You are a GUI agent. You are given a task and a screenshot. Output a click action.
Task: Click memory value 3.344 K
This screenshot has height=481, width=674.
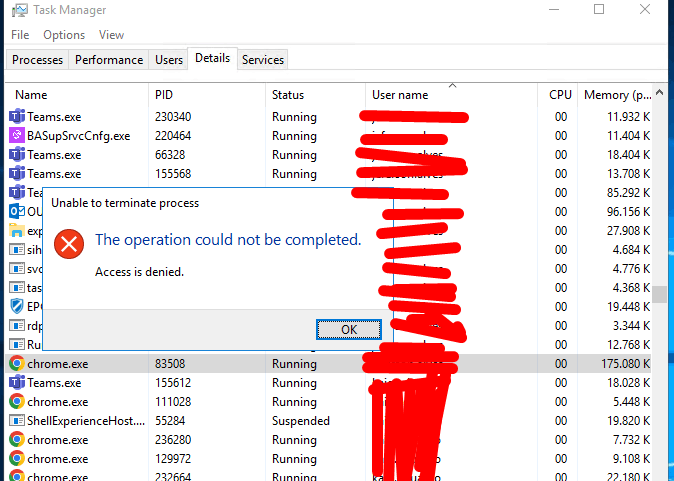pyautogui.click(x=631, y=326)
